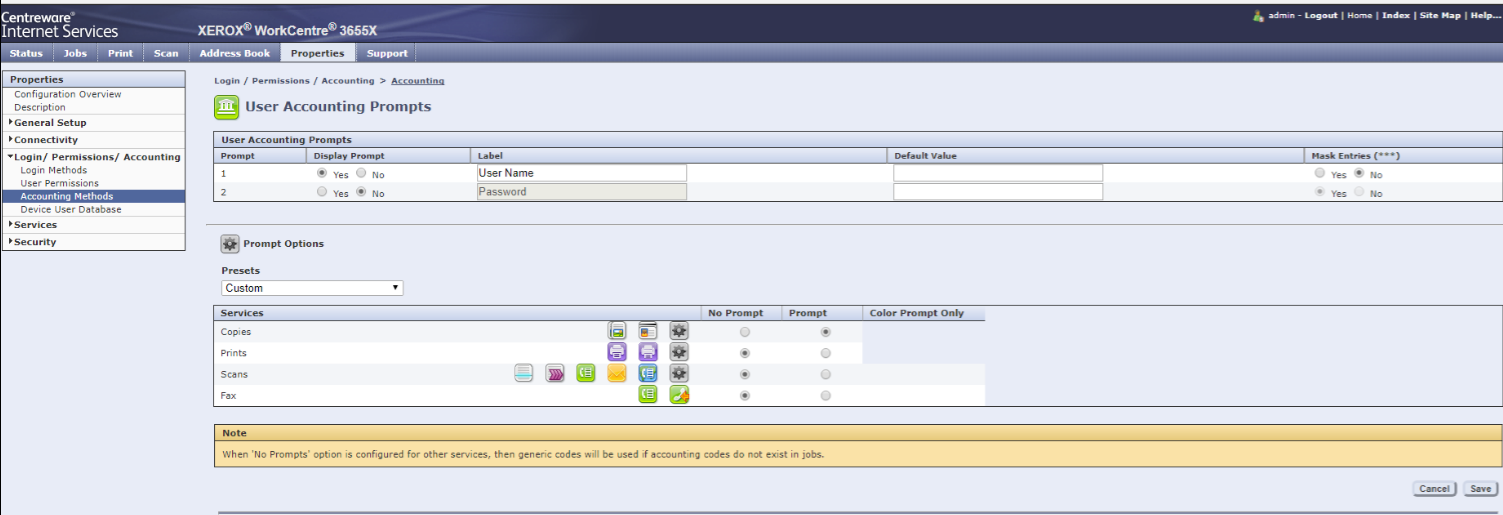The width and height of the screenshot is (1503, 515).
Task: Open the Support tab
Action: 386,53
